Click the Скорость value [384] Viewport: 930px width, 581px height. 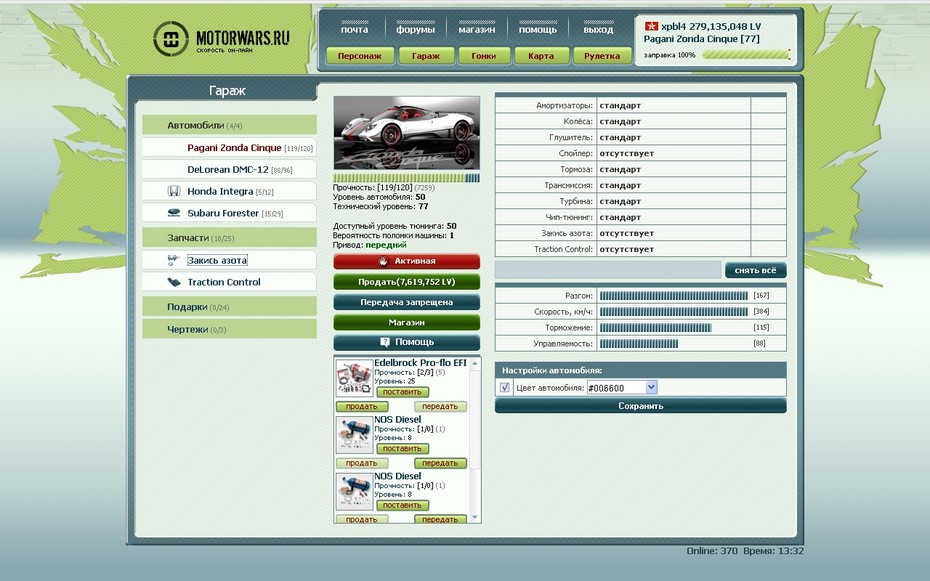(x=761, y=311)
